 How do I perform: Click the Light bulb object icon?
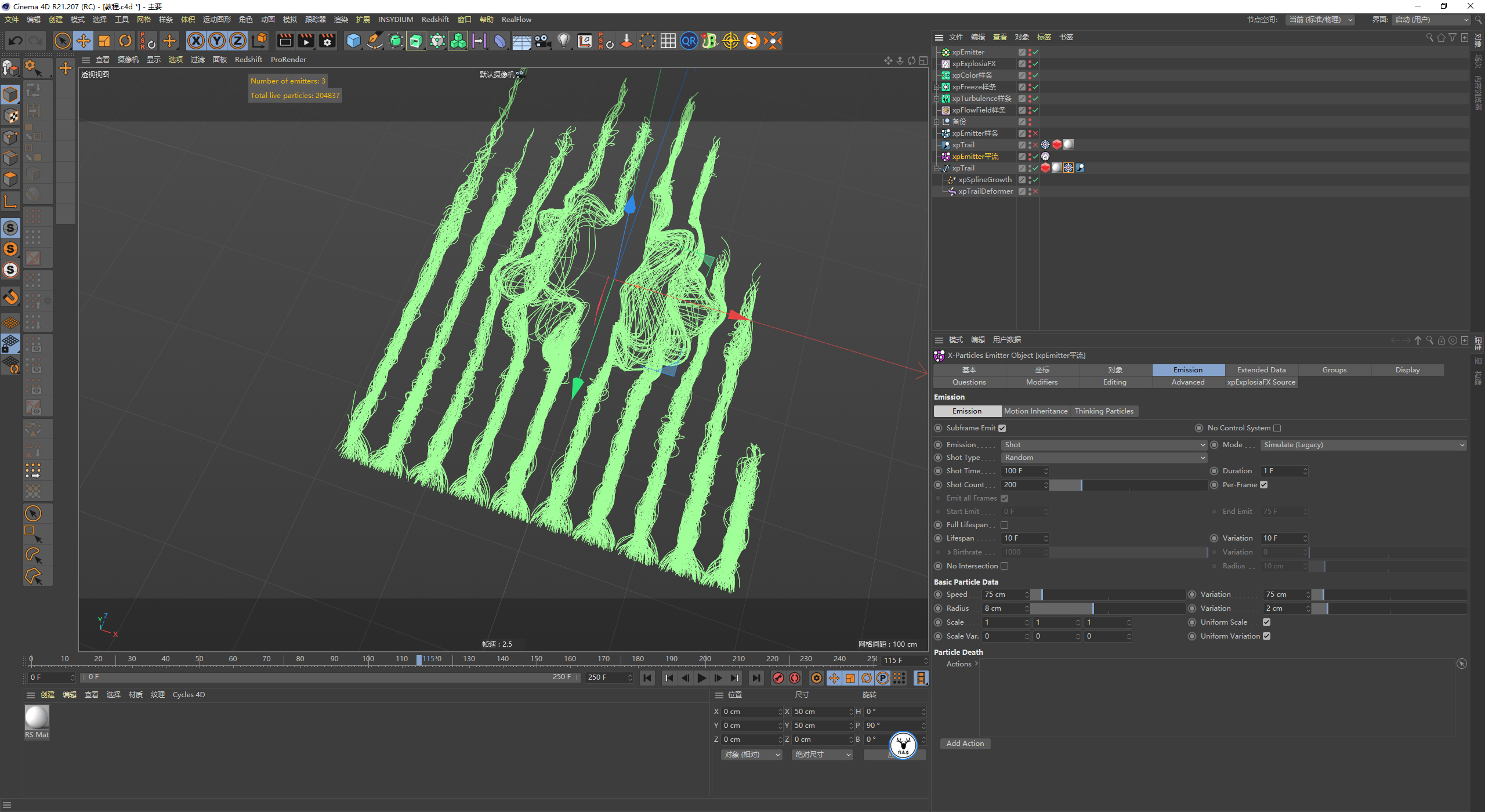tap(563, 41)
